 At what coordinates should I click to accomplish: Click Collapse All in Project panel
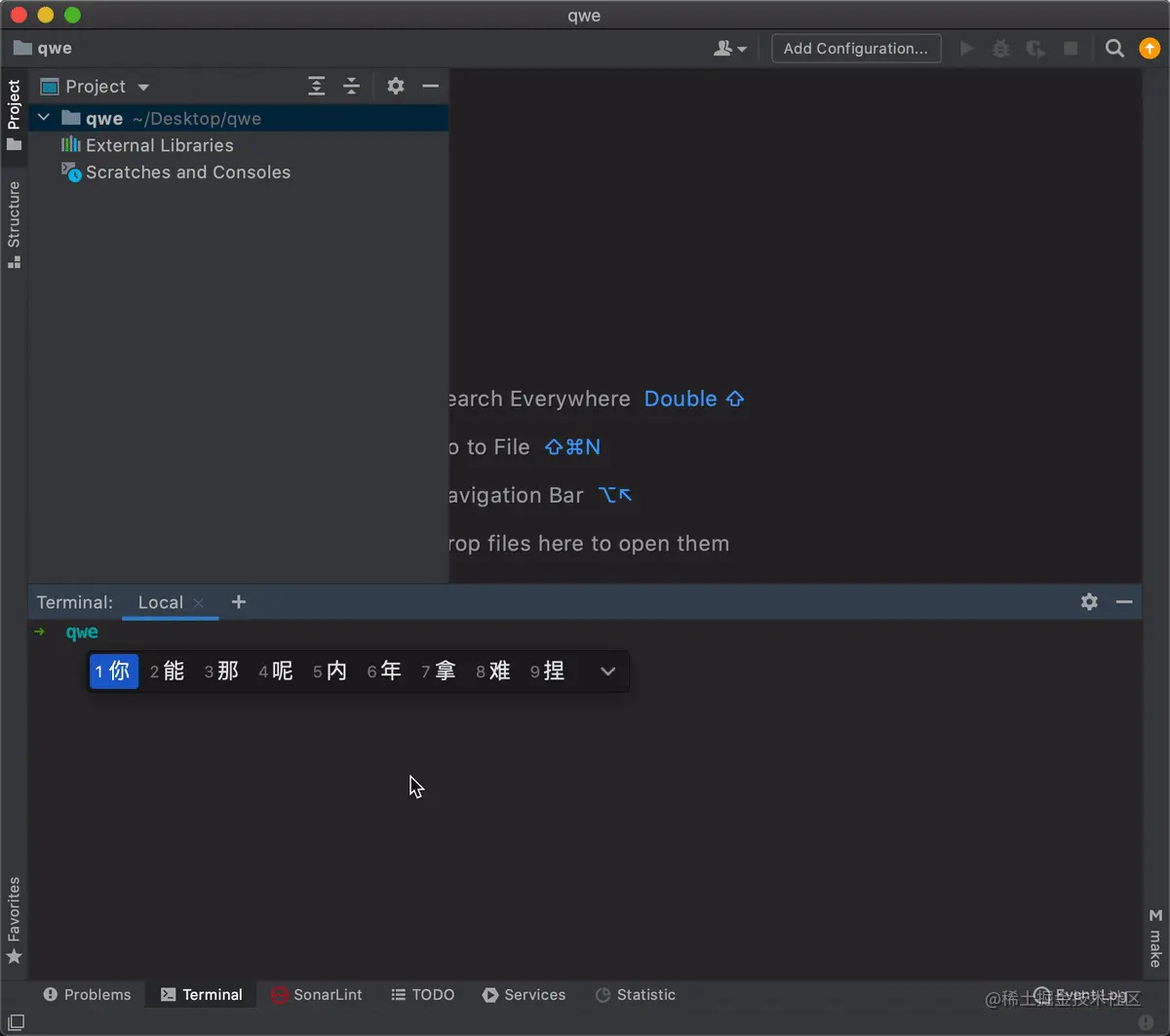point(351,86)
